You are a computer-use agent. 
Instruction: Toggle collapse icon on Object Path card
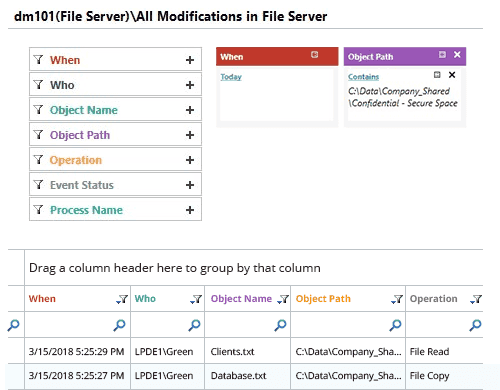pyautogui.click(x=442, y=55)
